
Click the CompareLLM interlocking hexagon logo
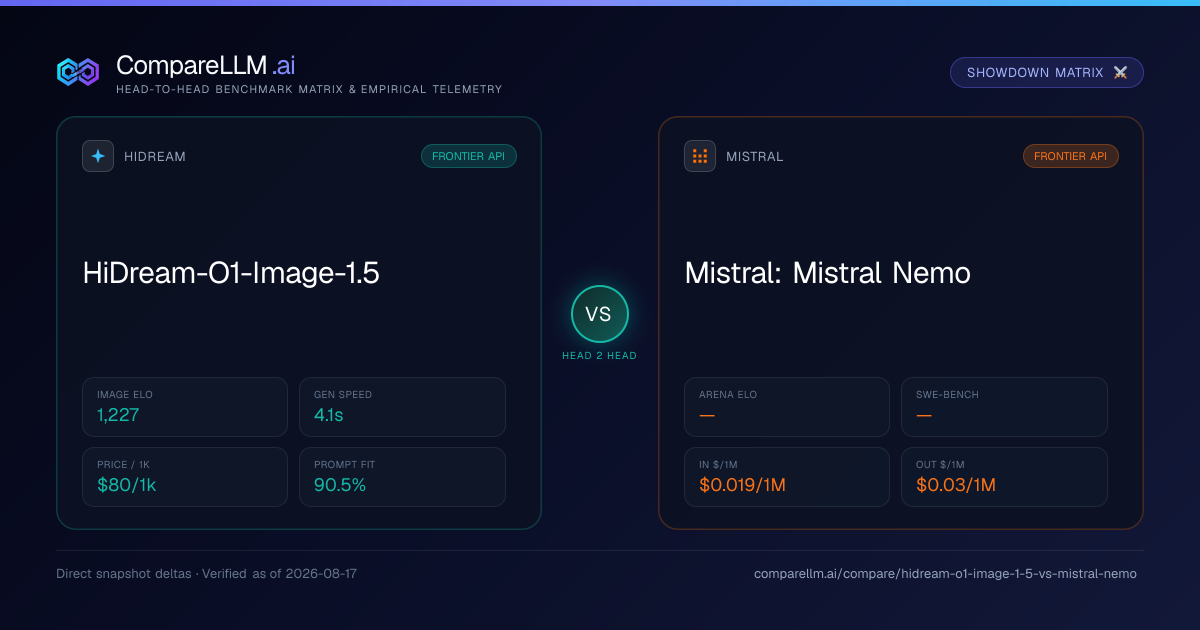click(x=78, y=72)
